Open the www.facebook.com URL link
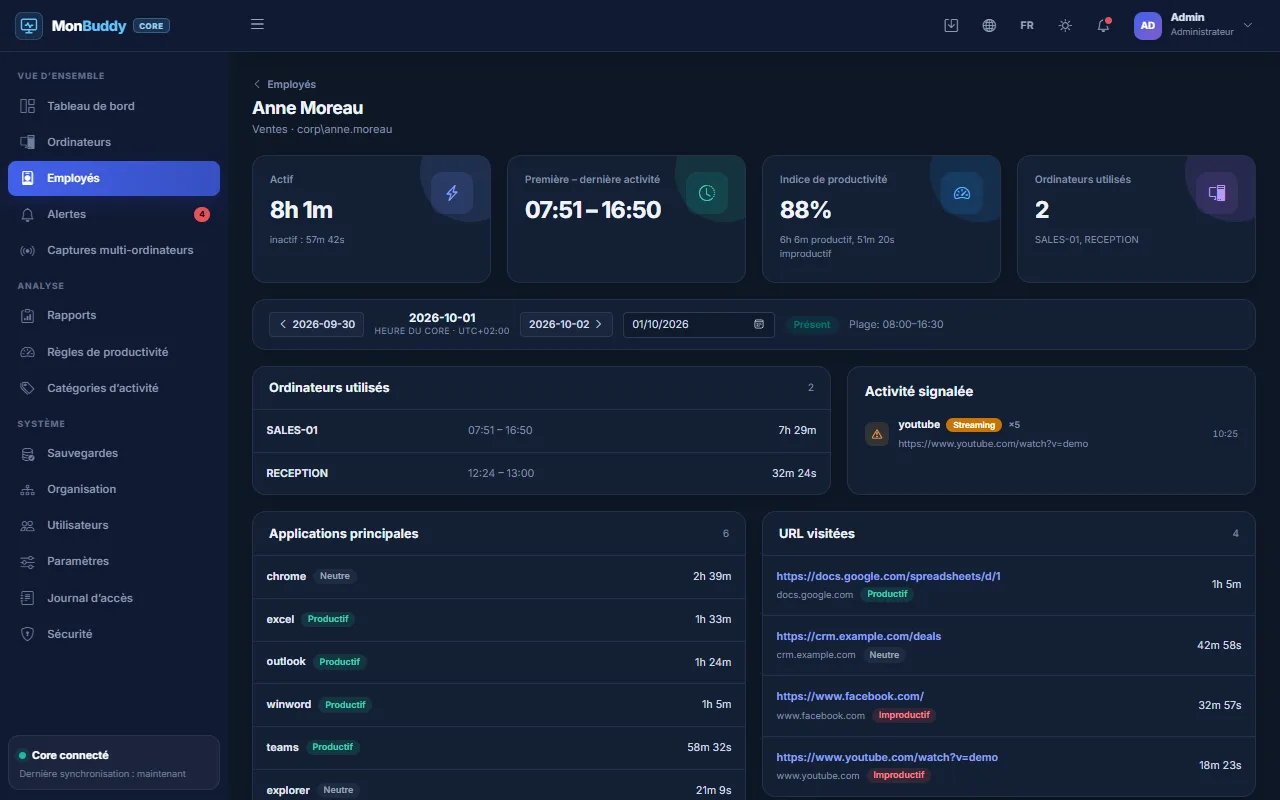 pyautogui.click(x=850, y=696)
